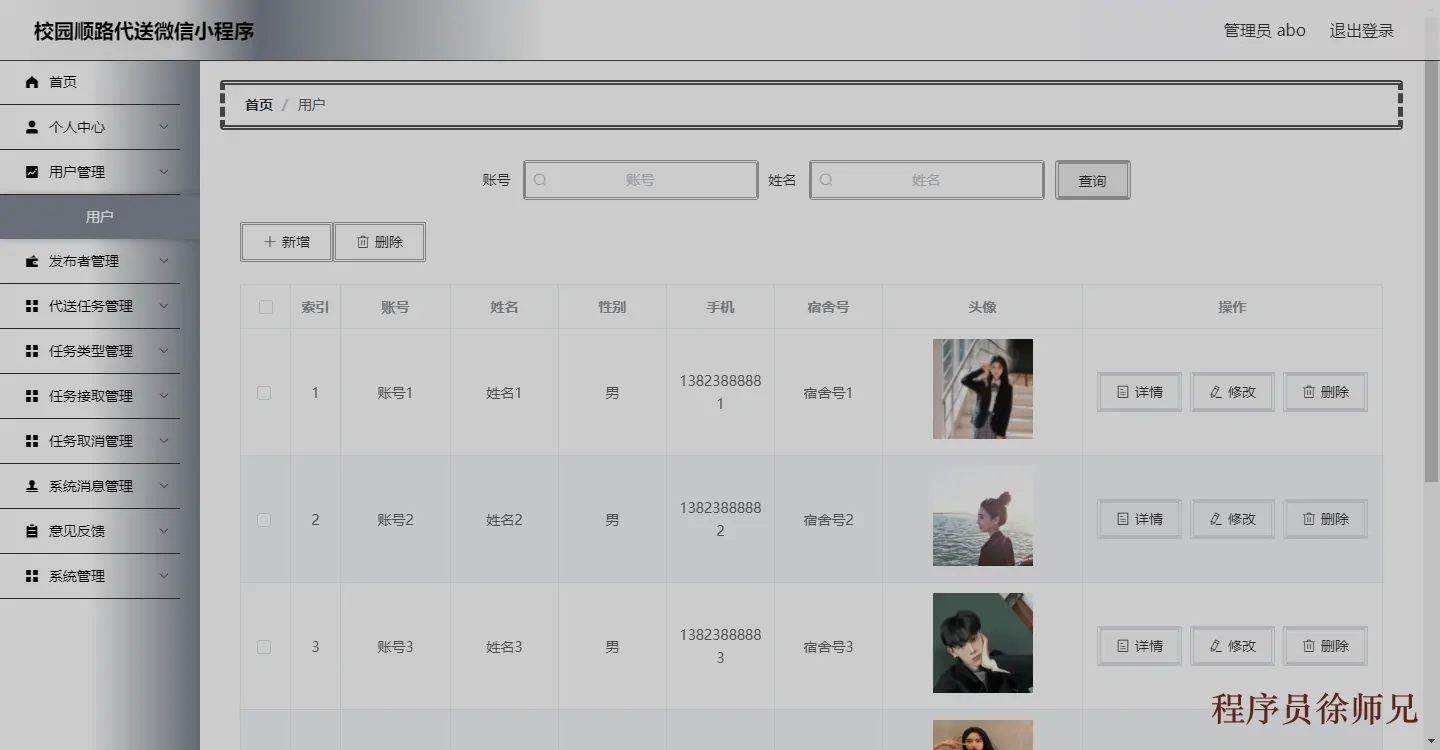The image size is (1440, 750).
Task: Click the pencil icon on 修改 for 账号3
Action: tap(1216, 646)
